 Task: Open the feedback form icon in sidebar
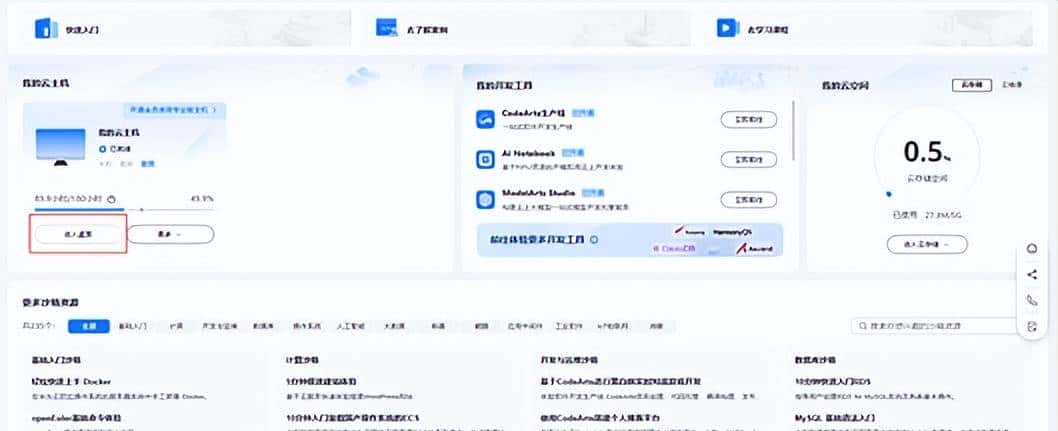tap(1032, 326)
